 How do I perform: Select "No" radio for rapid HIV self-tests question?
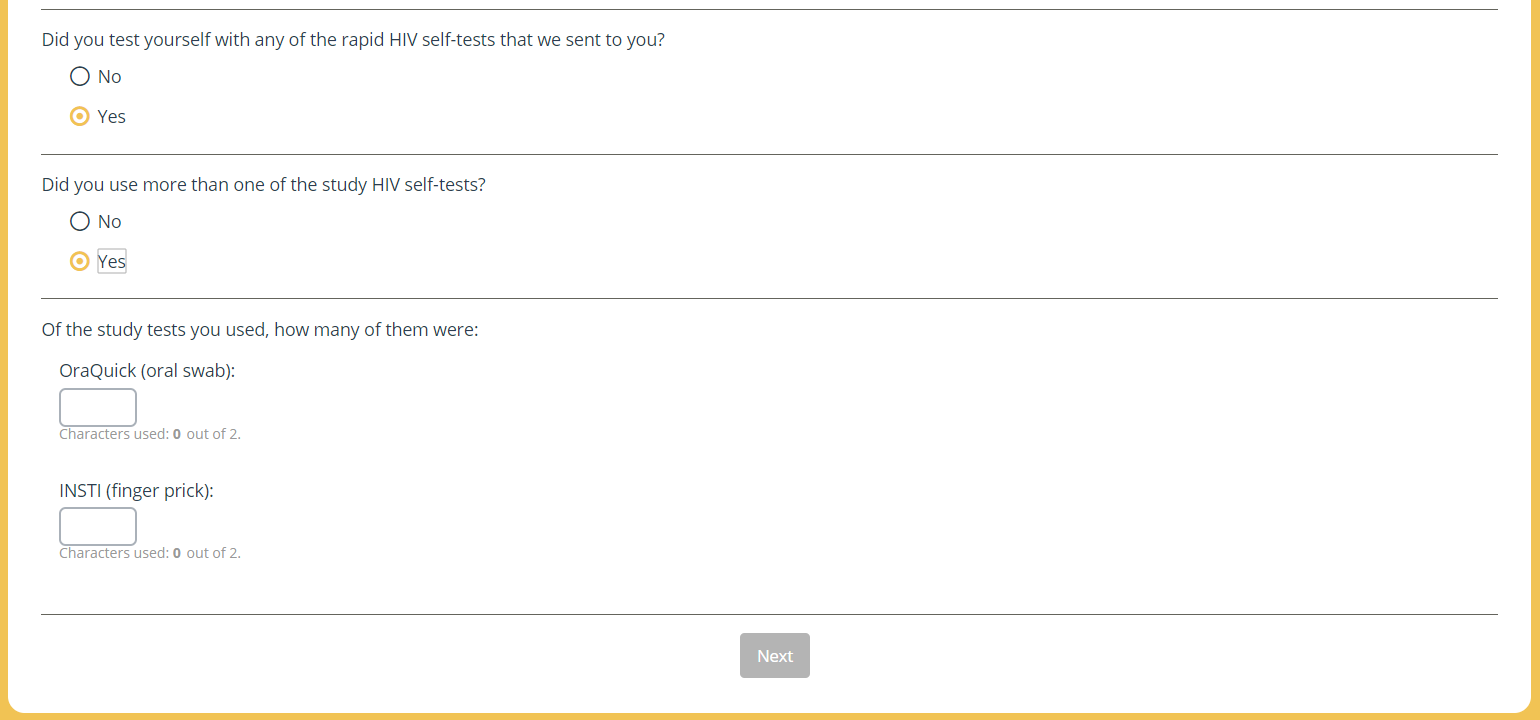80,77
